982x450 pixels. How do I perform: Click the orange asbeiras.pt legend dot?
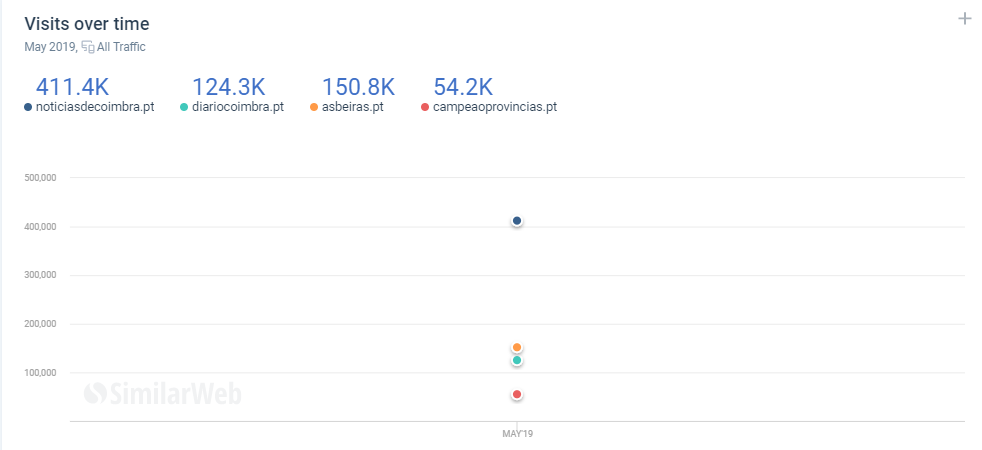pos(314,107)
